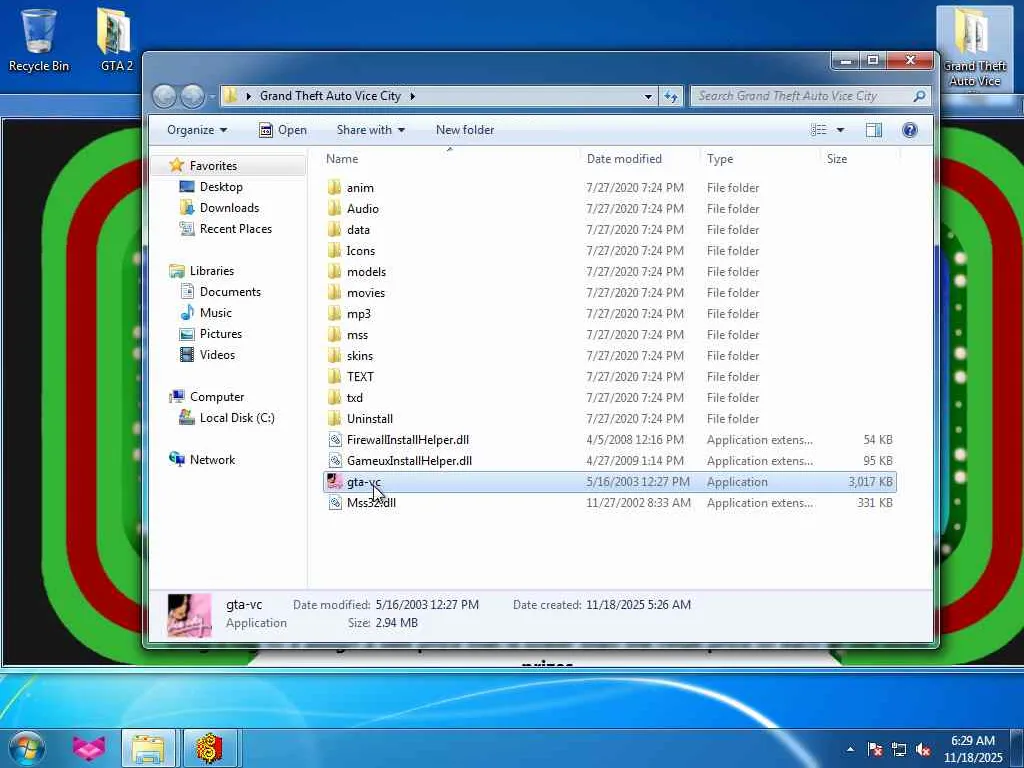Image resolution: width=1024 pixels, height=768 pixels.
Task: Select Network in navigation pane
Action: 212,460
